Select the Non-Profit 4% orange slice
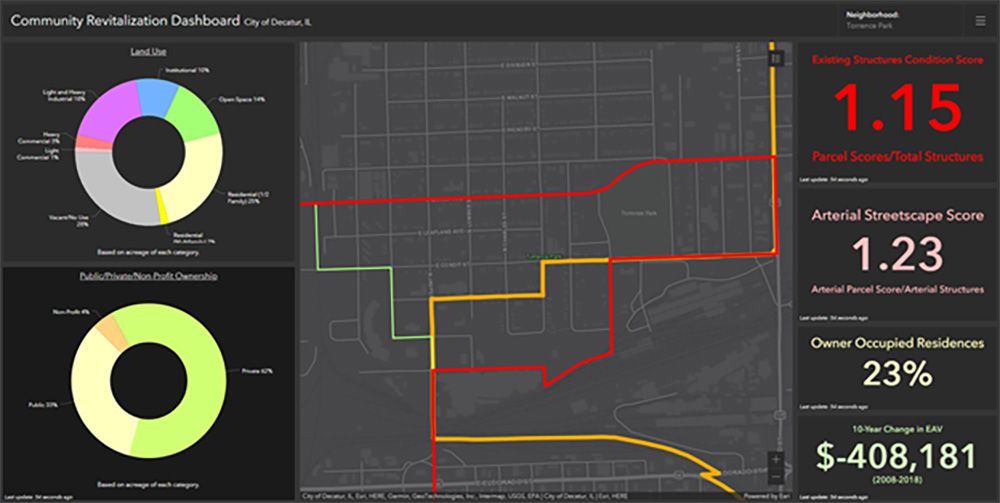The width and height of the screenshot is (1000, 503). tap(113, 330)
